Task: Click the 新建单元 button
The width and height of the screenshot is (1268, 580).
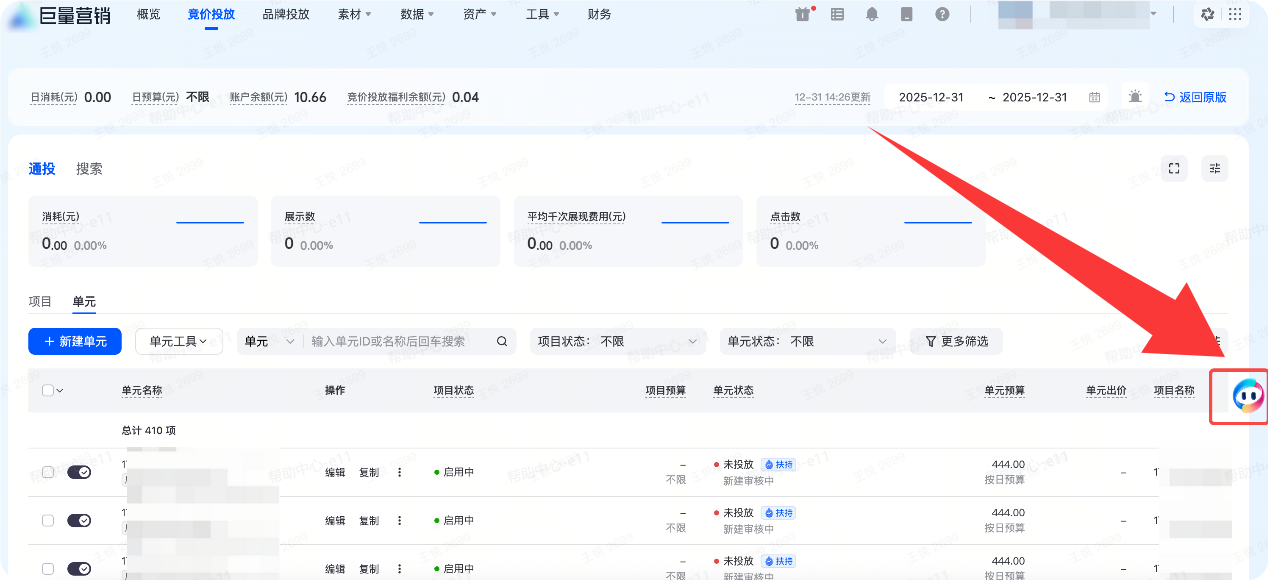Action: [x=75, y=341]
